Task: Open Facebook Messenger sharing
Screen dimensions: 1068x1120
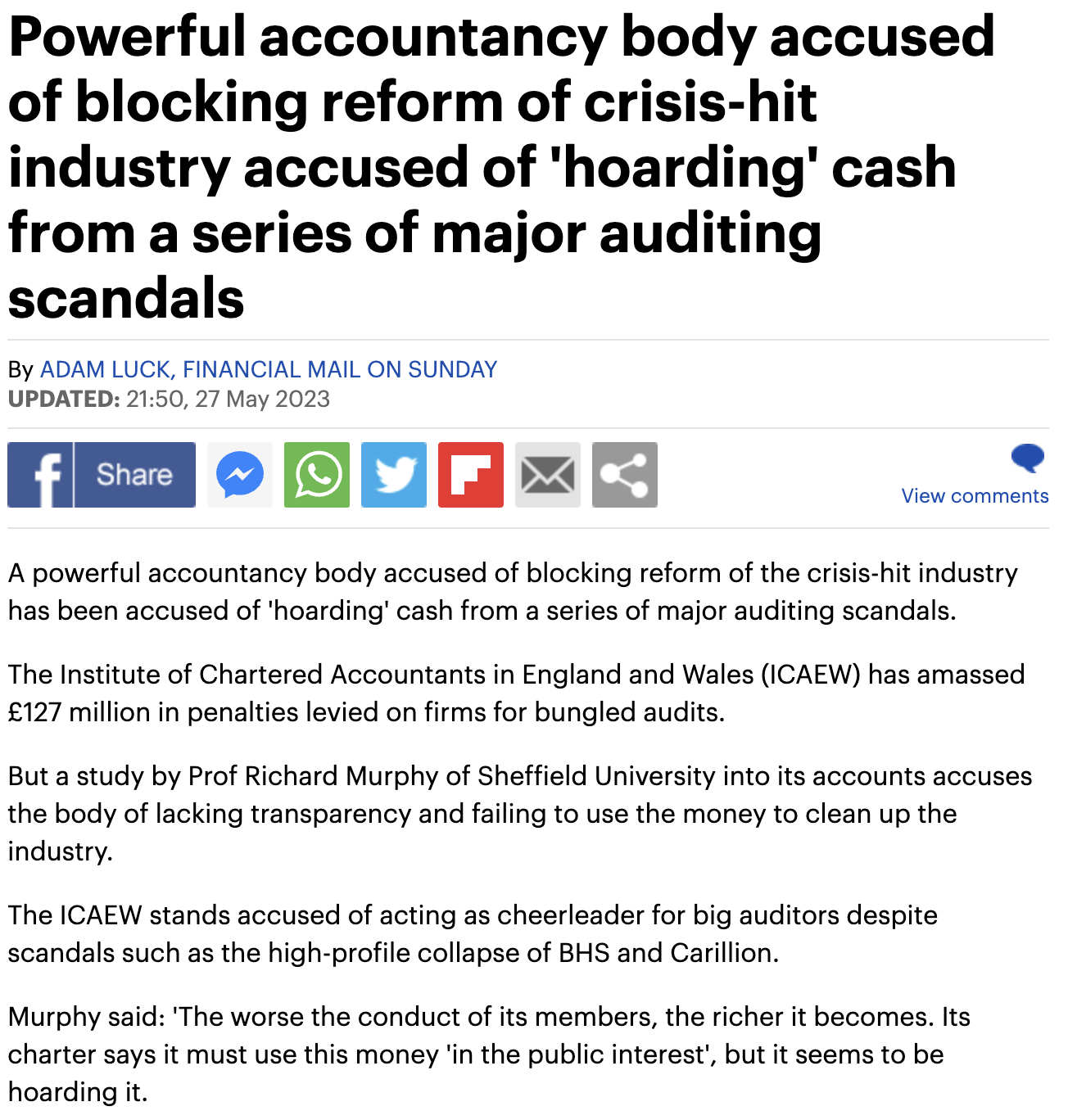Action: click(239, 475)
